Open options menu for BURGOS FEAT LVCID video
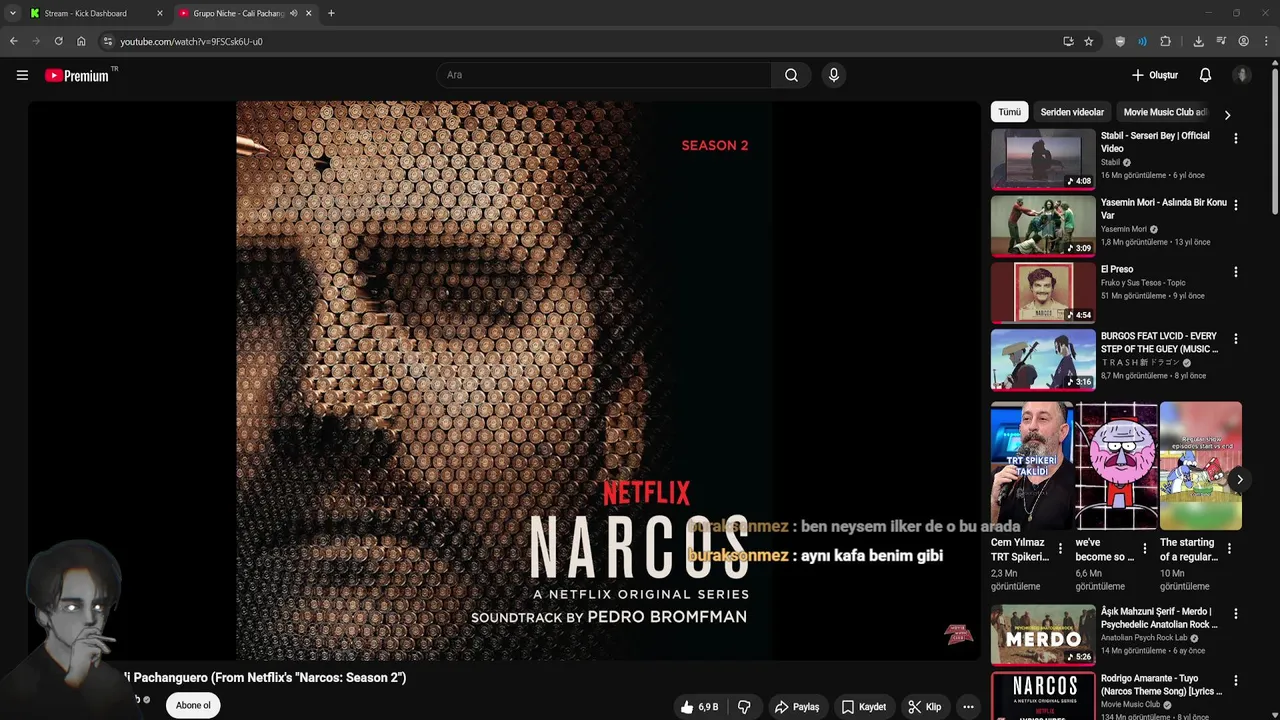Screen dimensions: 1280x720 point(1235,339)
